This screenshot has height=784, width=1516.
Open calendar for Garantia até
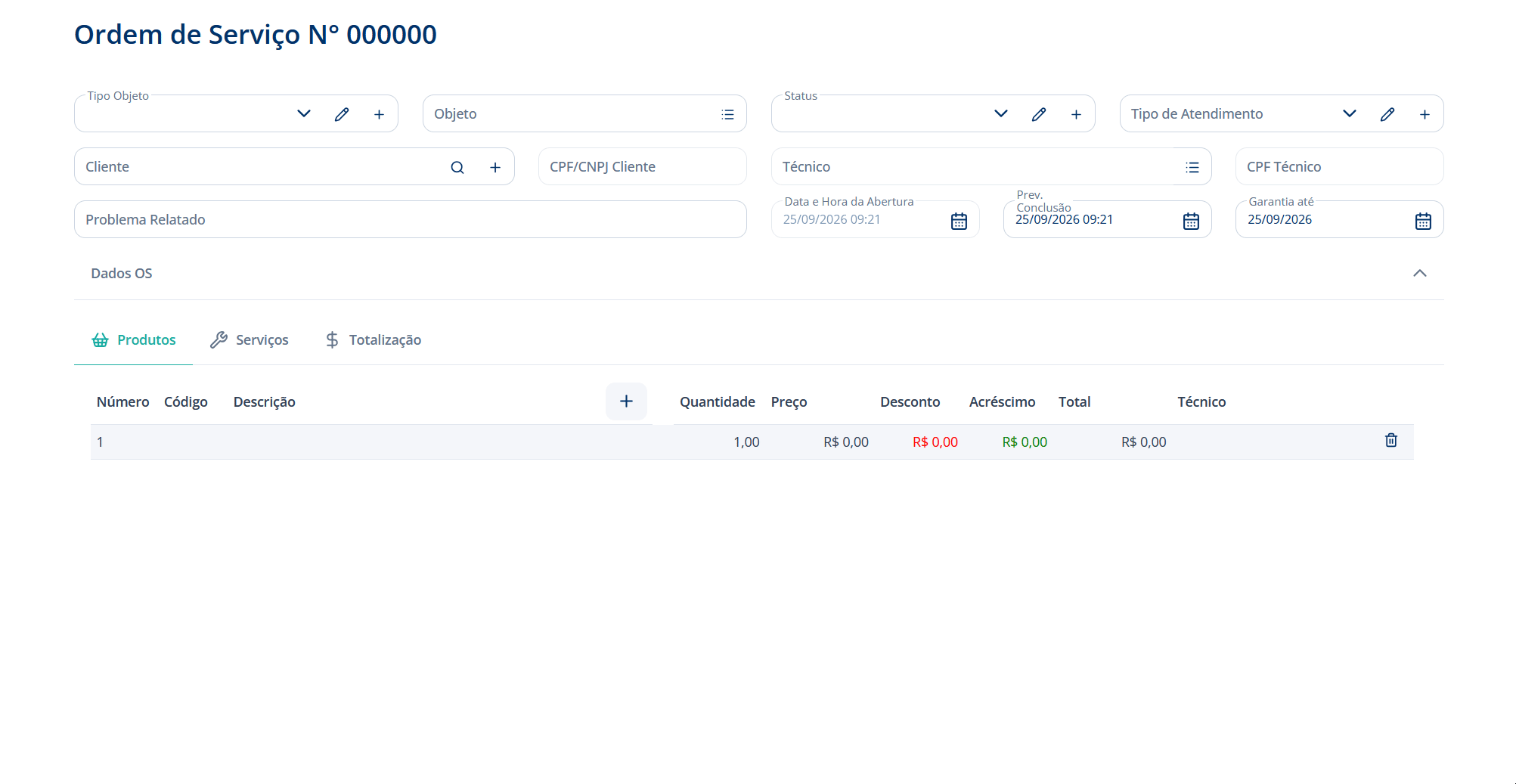pyautogui.click(x=1423, y=221)
